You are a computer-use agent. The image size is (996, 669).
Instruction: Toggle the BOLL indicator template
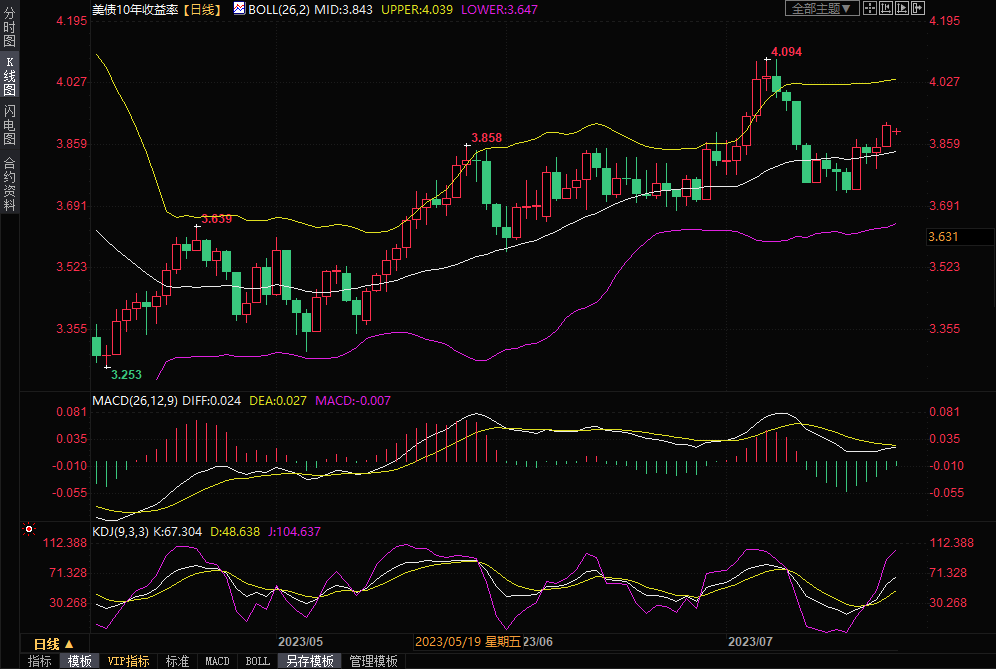[x=257, y=661]
